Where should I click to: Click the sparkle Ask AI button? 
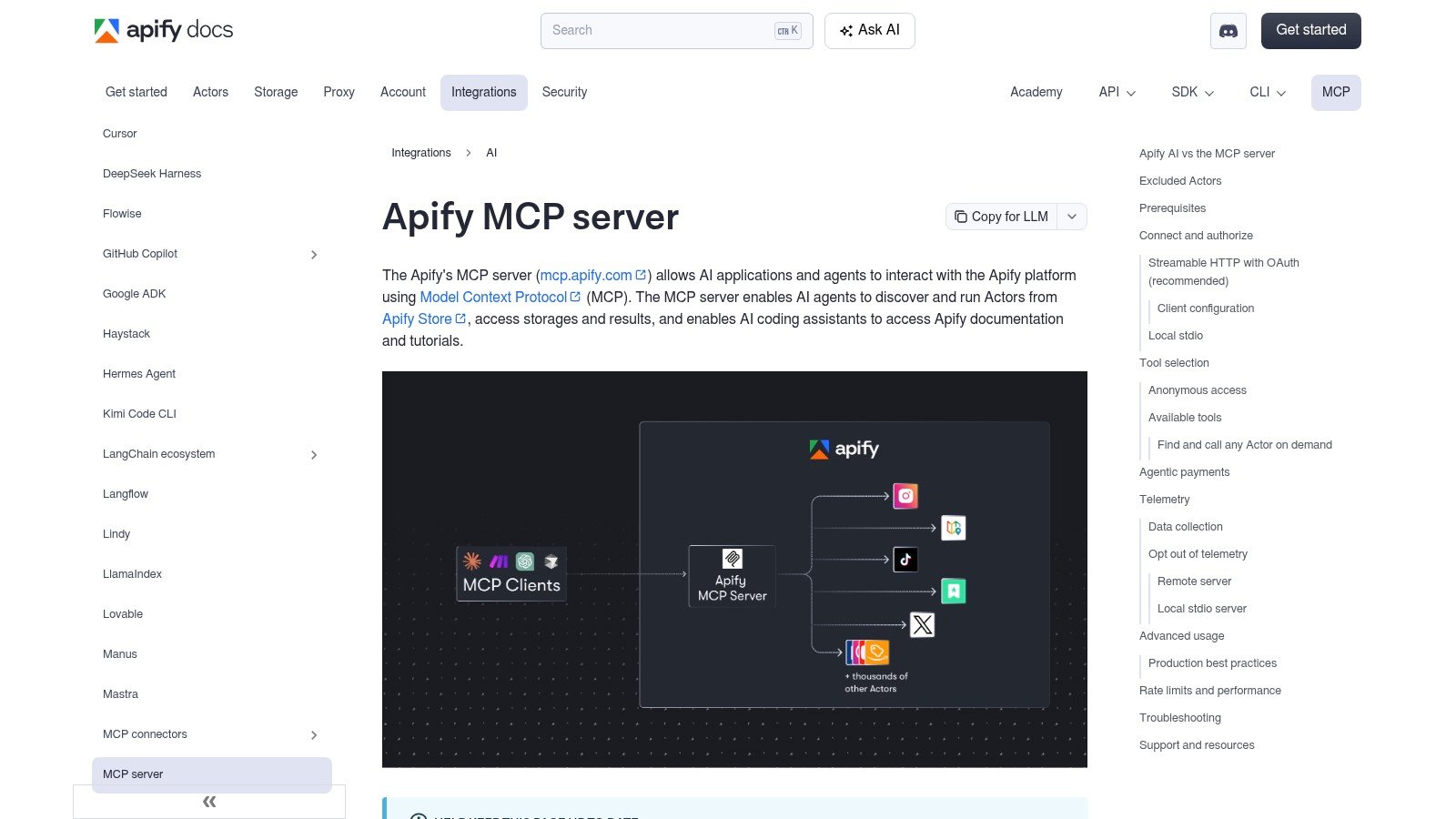870,31
